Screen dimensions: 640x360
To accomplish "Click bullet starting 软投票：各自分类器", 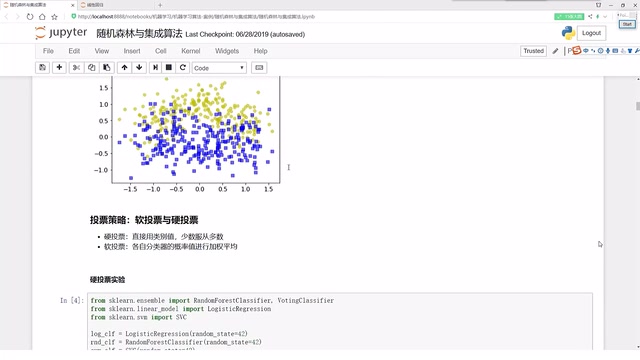I will tap(171, 247).
